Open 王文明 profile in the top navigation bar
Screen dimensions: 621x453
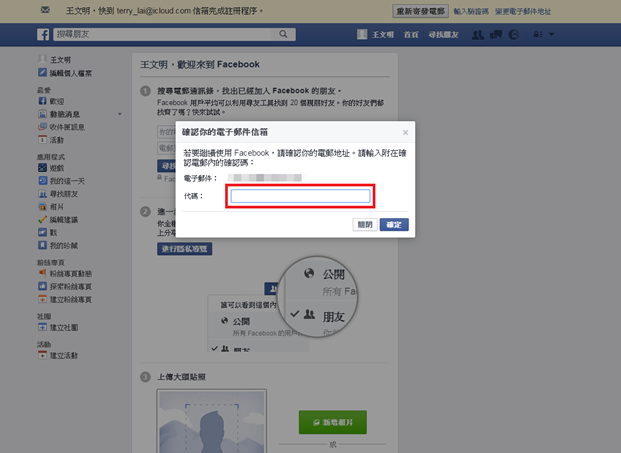click(x=375, y=34)
